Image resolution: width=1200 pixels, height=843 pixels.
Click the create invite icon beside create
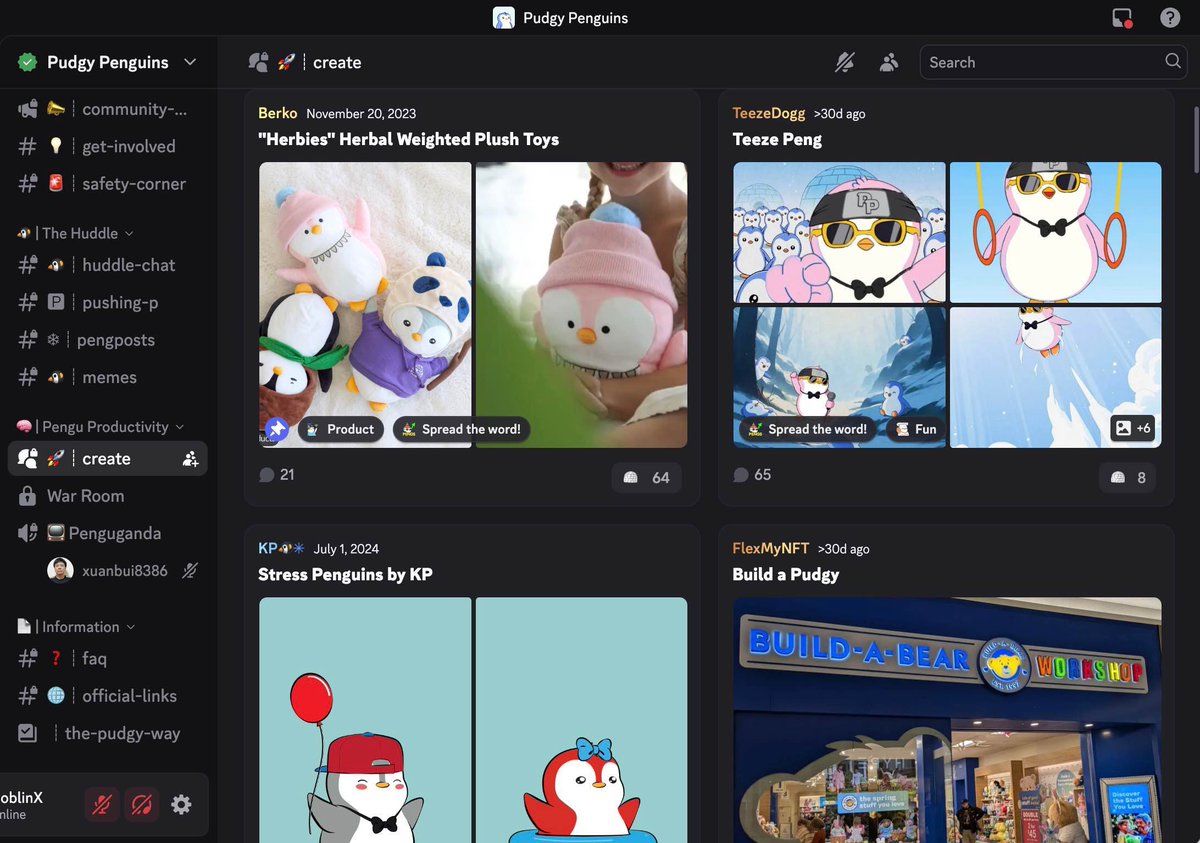[190, 459]
